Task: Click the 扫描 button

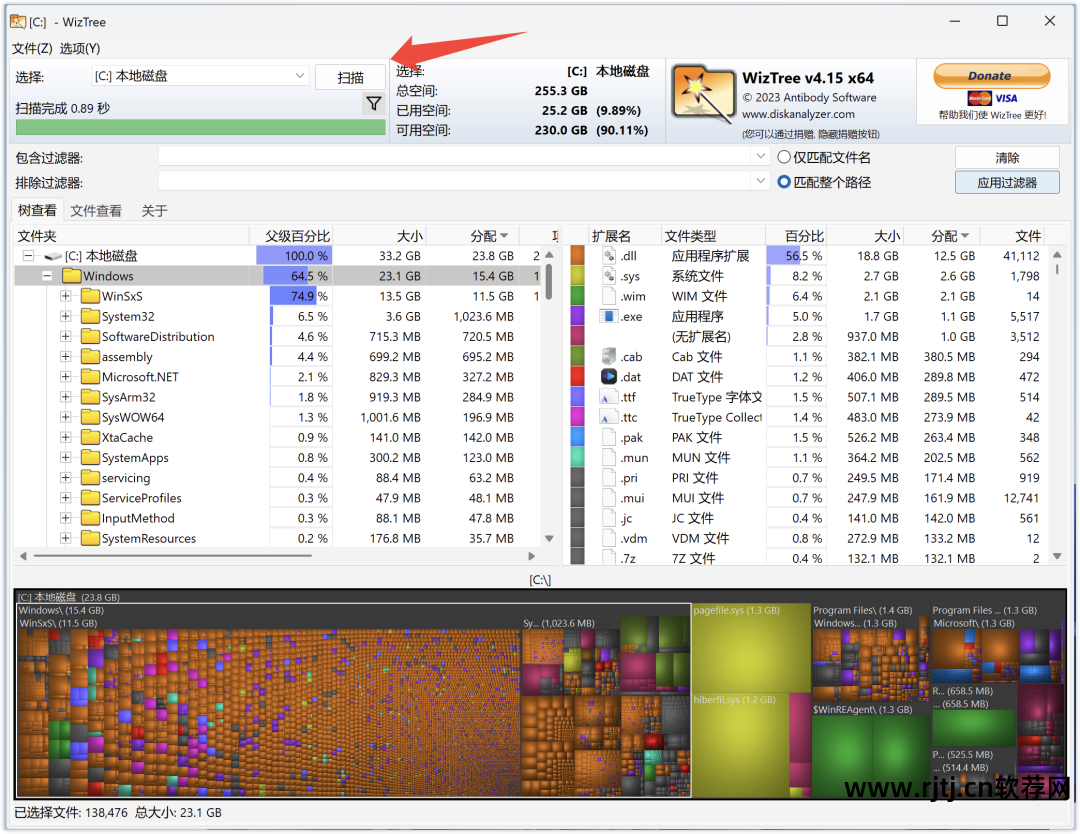Action: [350, 77]
